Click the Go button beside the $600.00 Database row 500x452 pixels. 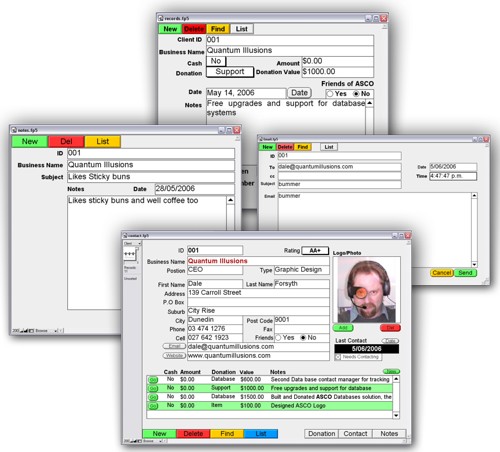tap(153, 380)
